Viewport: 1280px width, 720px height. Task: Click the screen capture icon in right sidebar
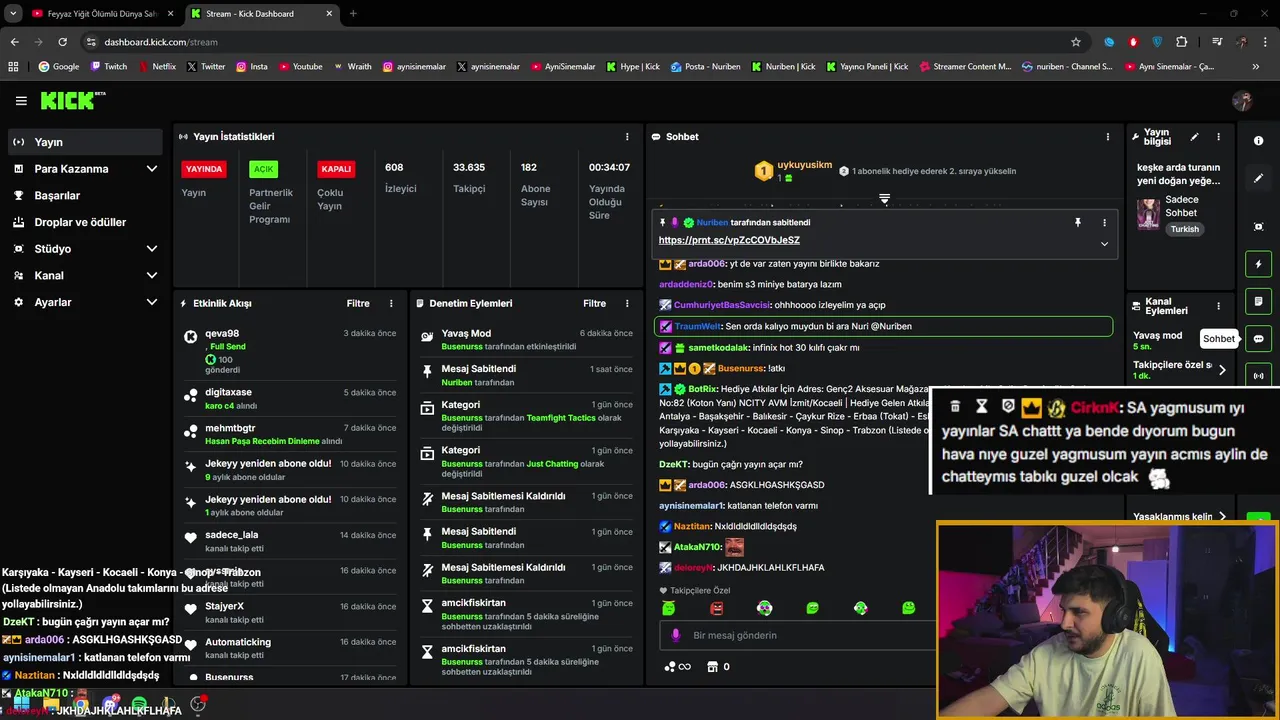pyautogui.click(x=1258, y=227)
